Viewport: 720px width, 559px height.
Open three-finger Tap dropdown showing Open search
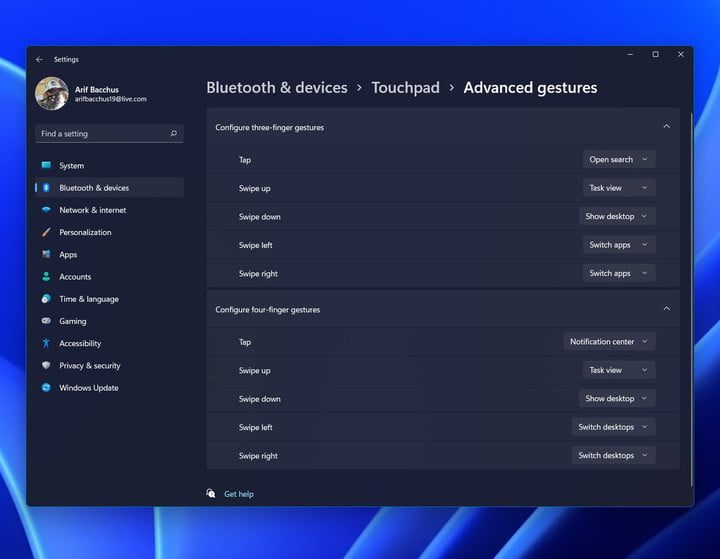(x=619, y=159)
